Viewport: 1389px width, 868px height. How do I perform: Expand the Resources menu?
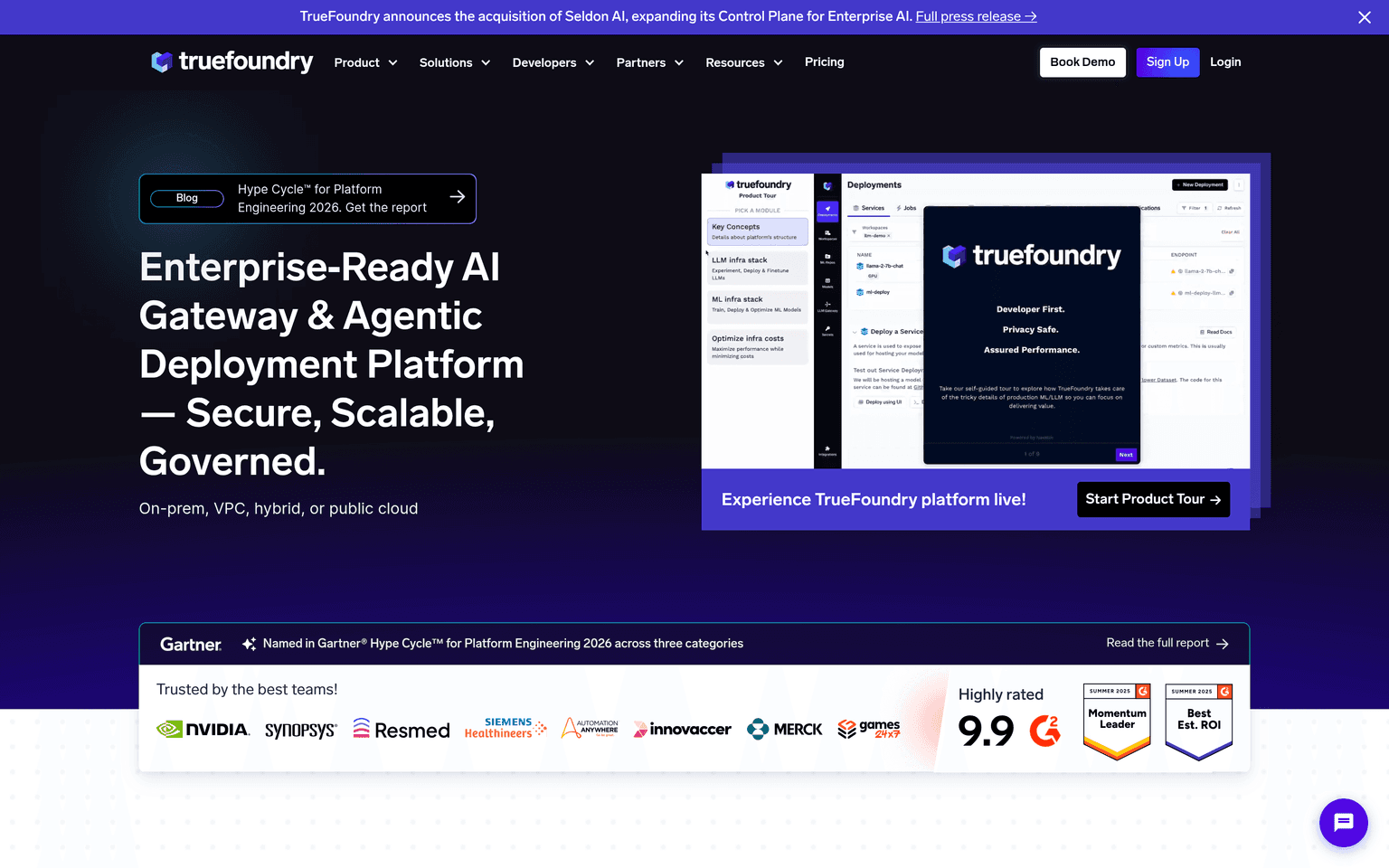pyautogui.click(x=744, y=62)
